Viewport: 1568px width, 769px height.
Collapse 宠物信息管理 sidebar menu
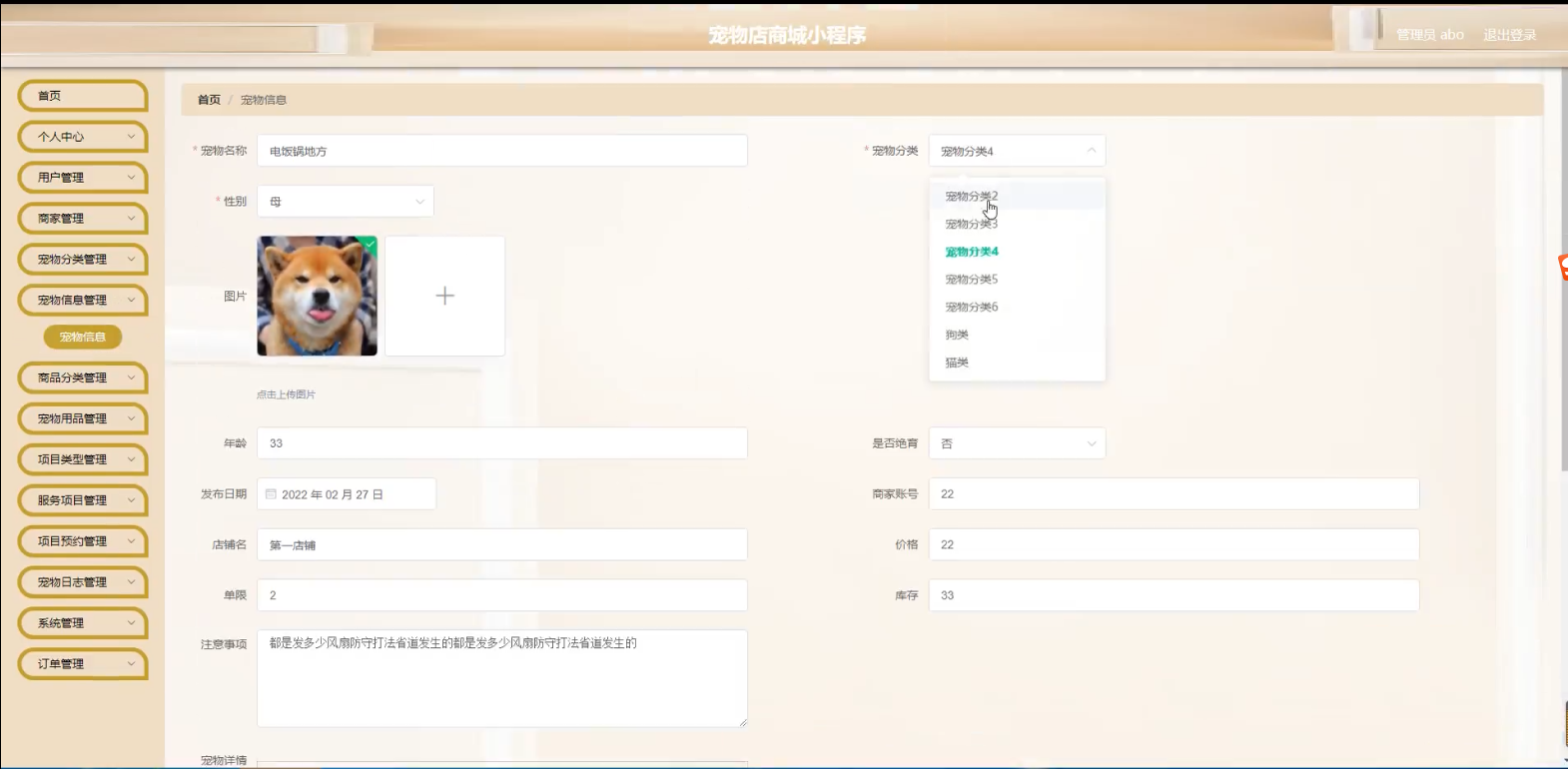[x=83, y=301]
